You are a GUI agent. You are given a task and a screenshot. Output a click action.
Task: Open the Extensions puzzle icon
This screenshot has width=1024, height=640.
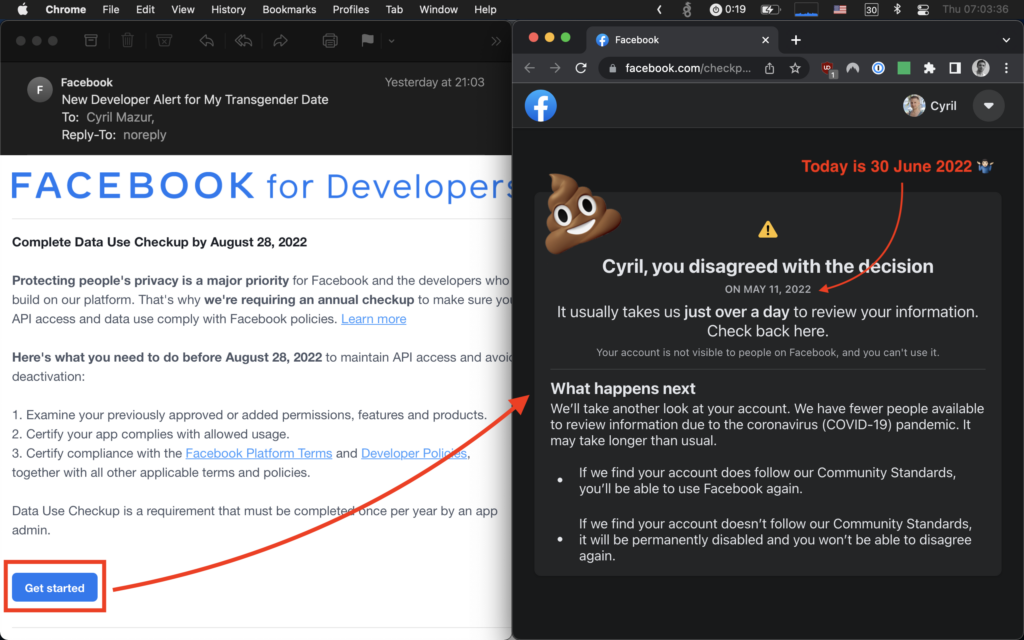[x=929, y=68]
